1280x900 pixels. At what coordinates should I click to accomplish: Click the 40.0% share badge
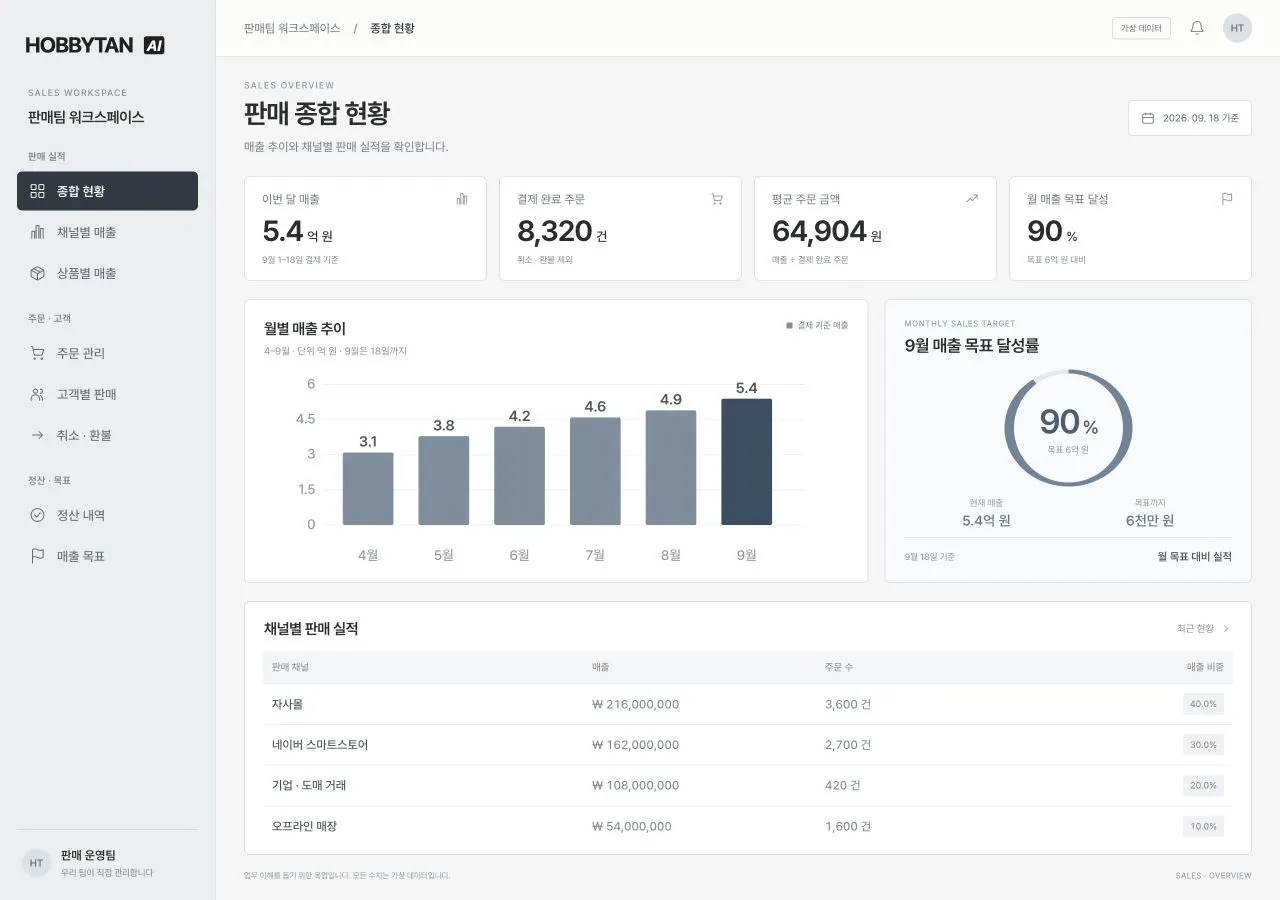point(1203,704)
